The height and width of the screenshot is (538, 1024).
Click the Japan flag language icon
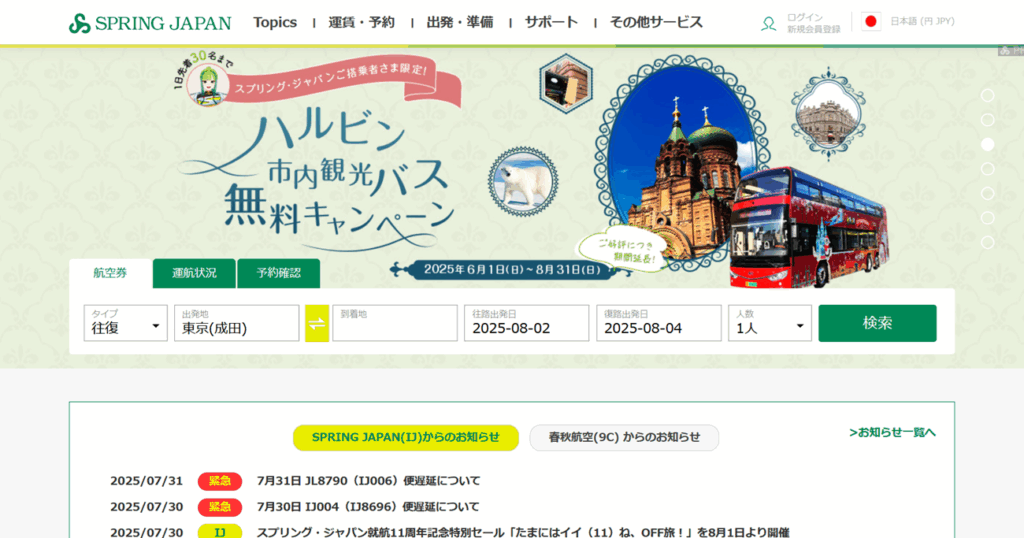pyautogui.click(x=871, y=22)
